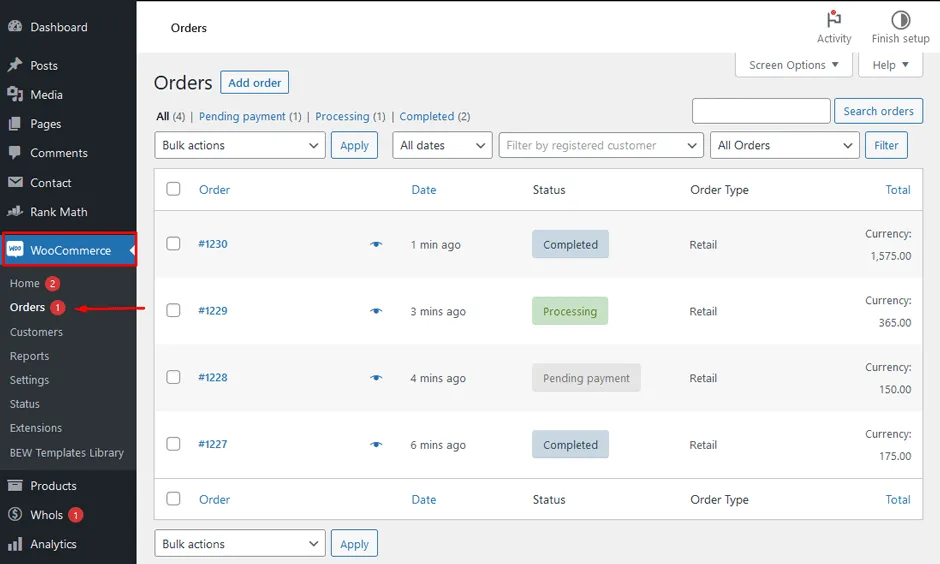940x564 pixels.
Task: Click the red badge next to Orders submenu
Action: tap(58, 307)
